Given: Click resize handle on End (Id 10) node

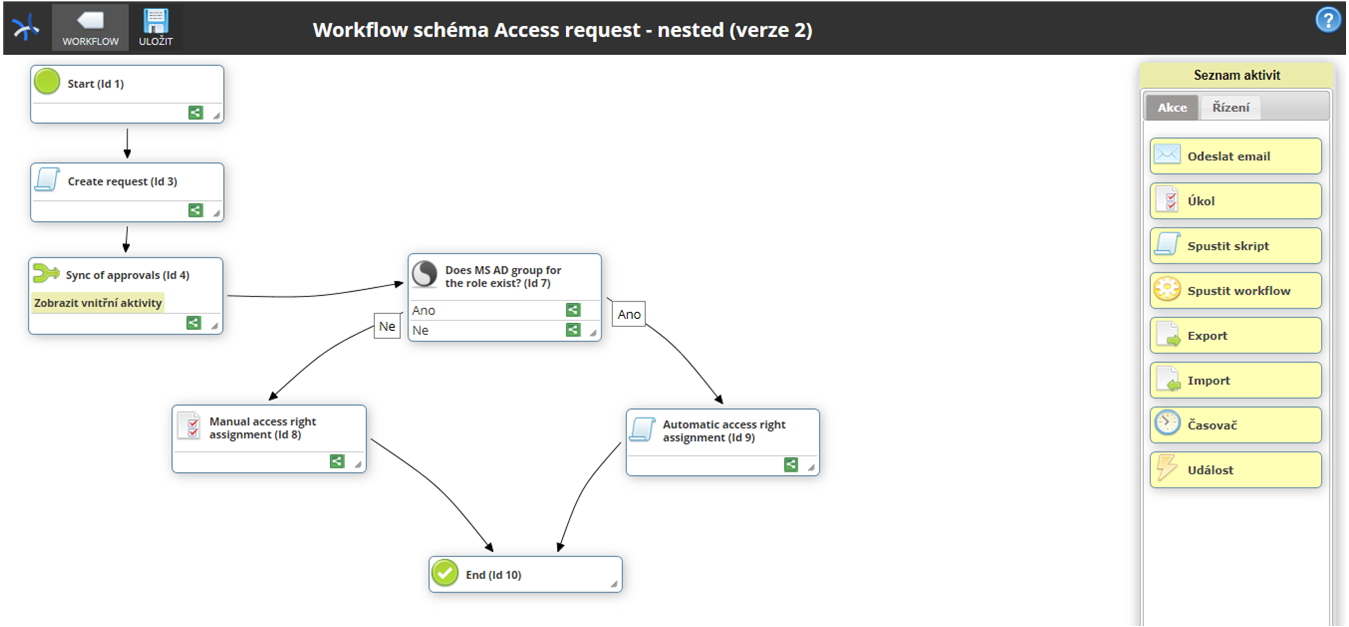Looking at the screenshot, I should click(614, 584).
